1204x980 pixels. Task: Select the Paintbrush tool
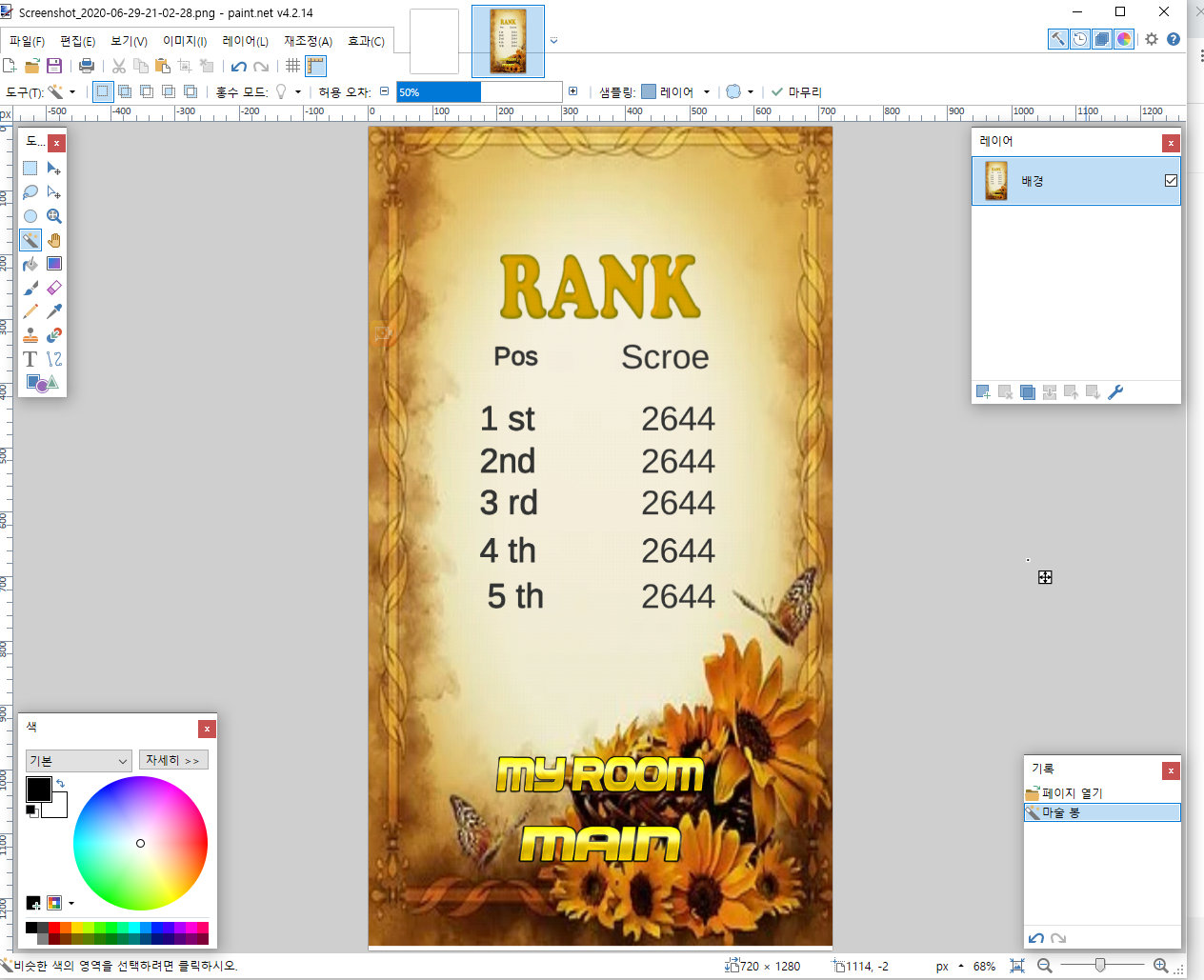tap(30, 288)
